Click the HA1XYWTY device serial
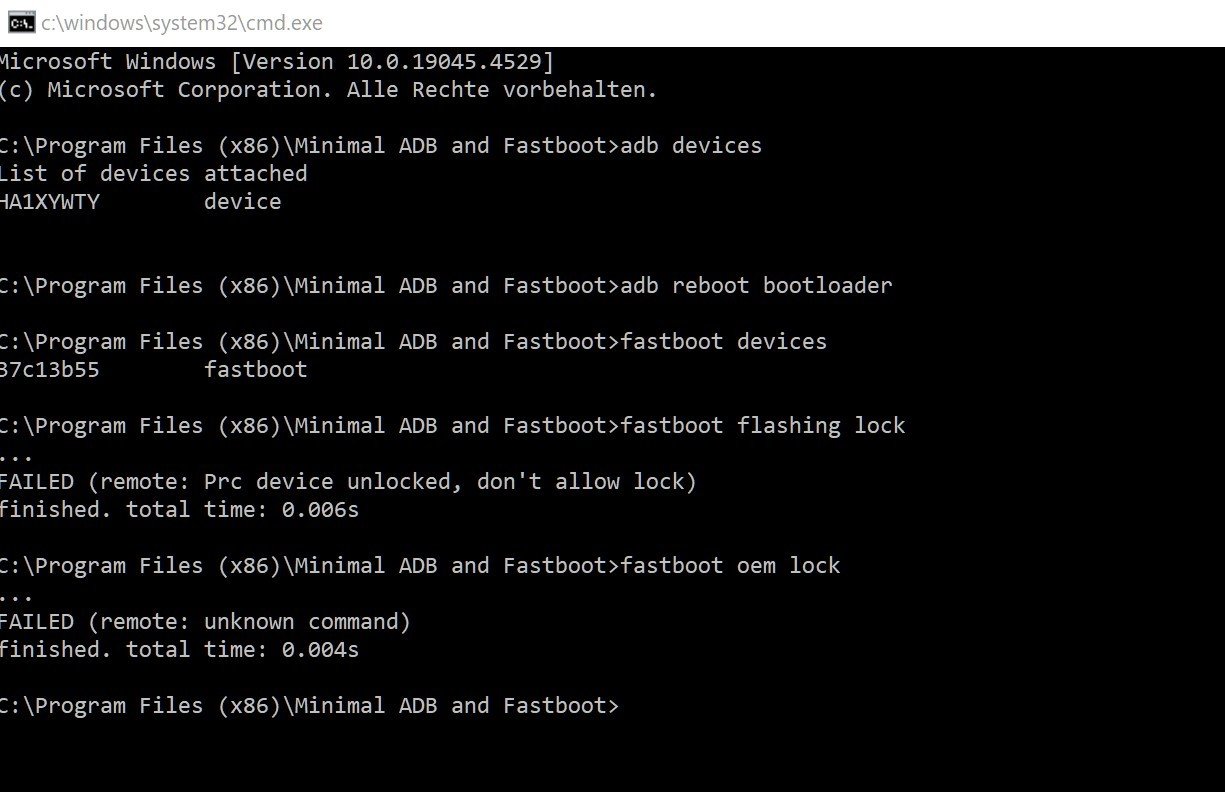The image size is (1225, 792). click(x=50, y=202)
